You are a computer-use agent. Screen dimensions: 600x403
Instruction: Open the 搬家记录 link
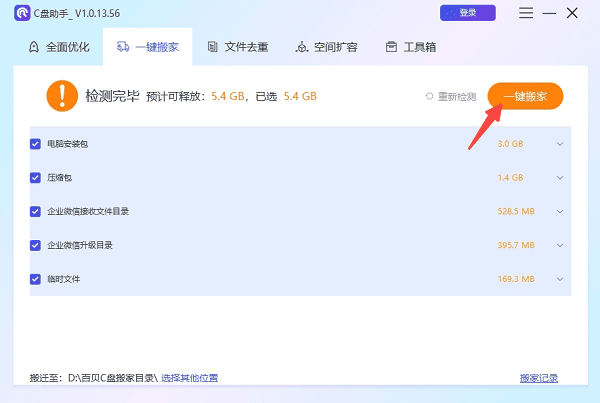[x=539, y=378]
